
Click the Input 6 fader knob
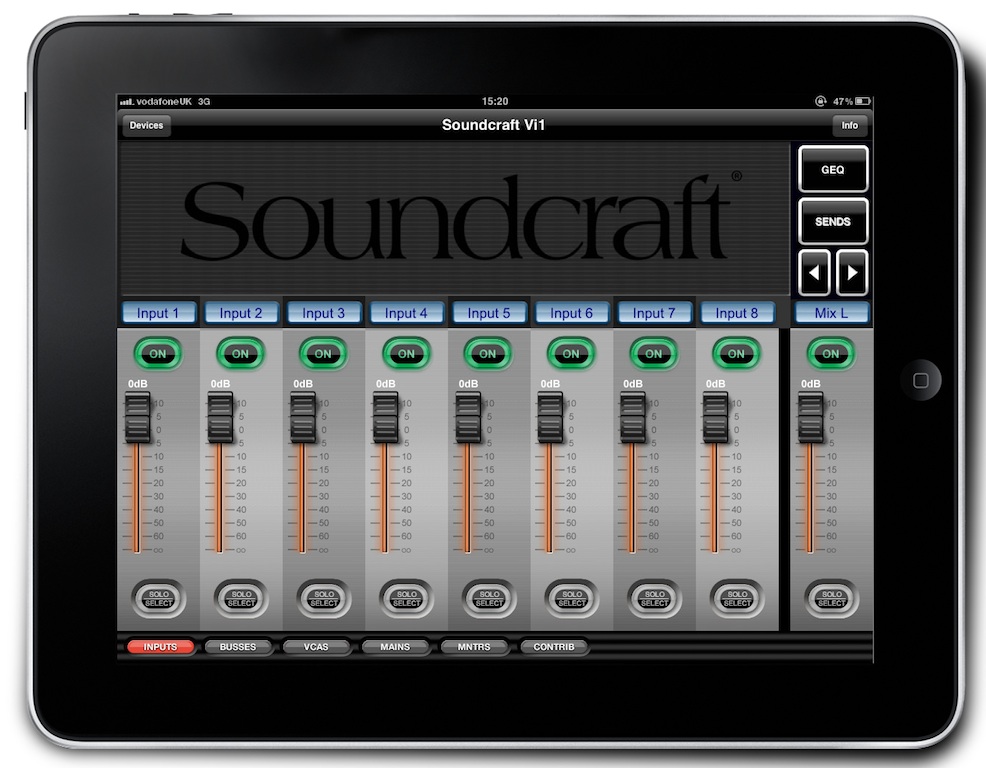tap(550, 418)
